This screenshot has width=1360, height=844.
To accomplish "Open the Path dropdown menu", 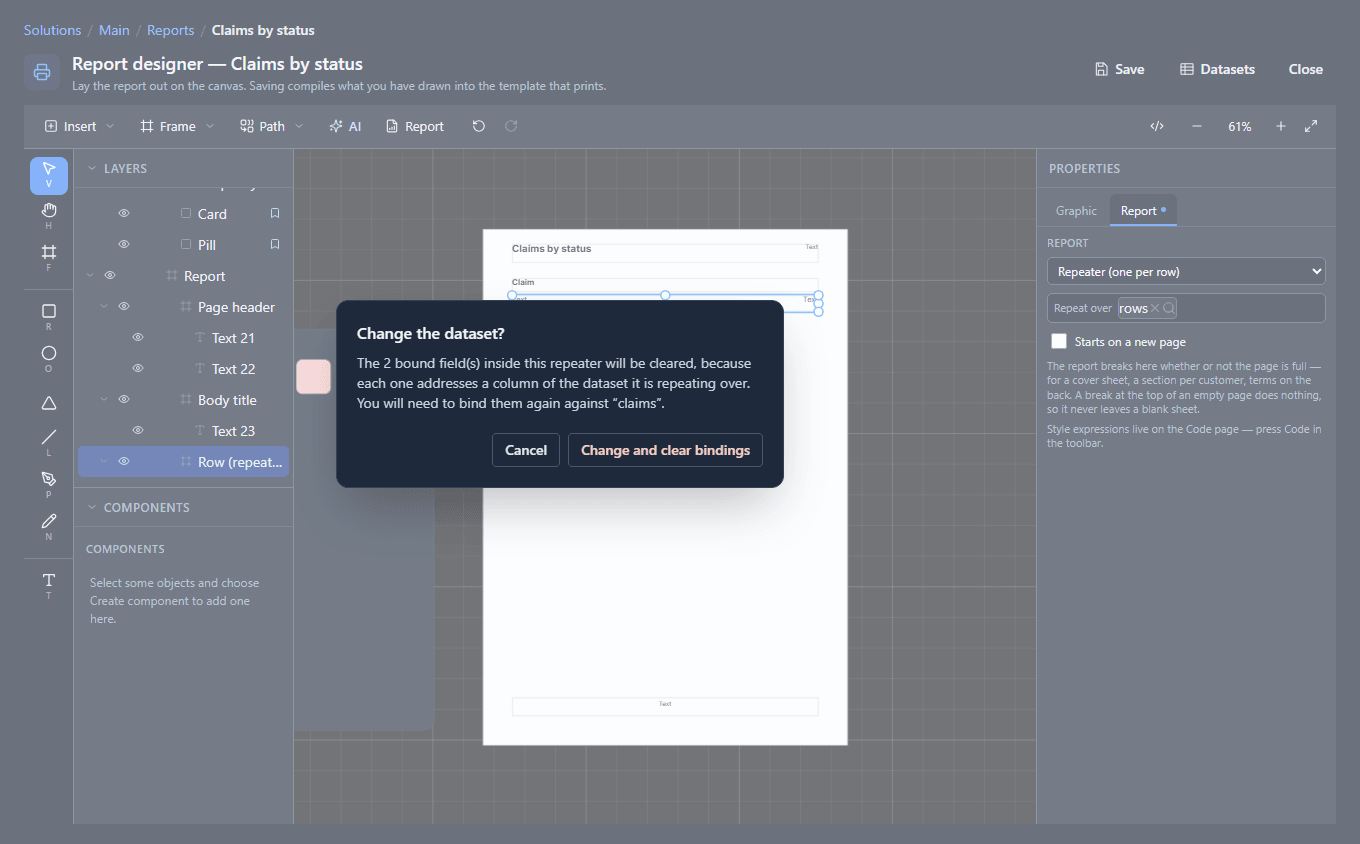I will [272, 126].
